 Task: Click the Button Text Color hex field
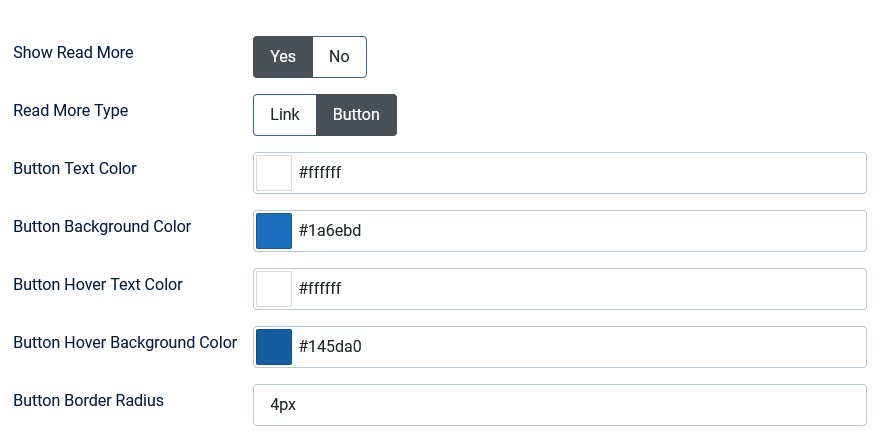tap(578, 173)
